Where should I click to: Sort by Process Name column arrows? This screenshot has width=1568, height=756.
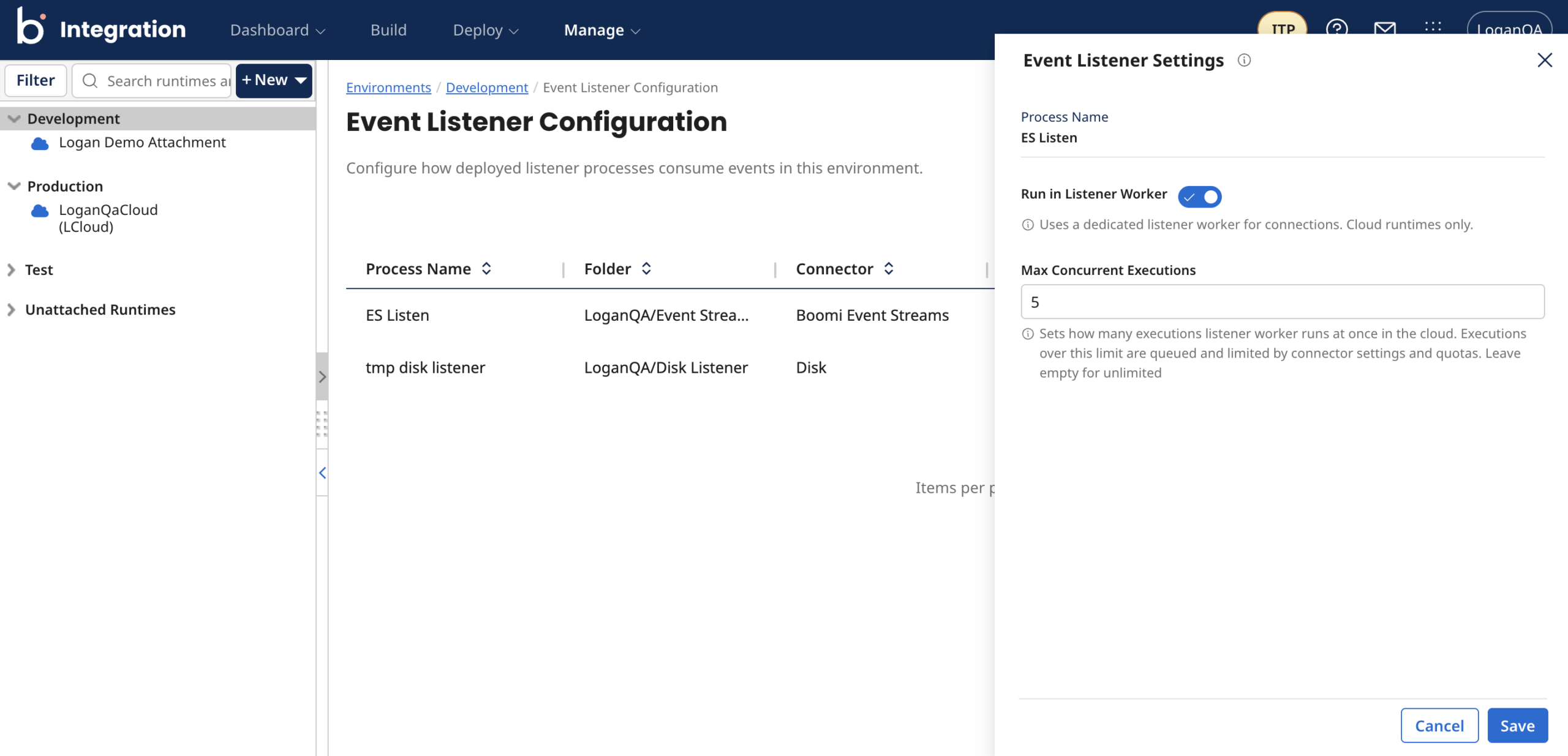[x=486, y=269]
